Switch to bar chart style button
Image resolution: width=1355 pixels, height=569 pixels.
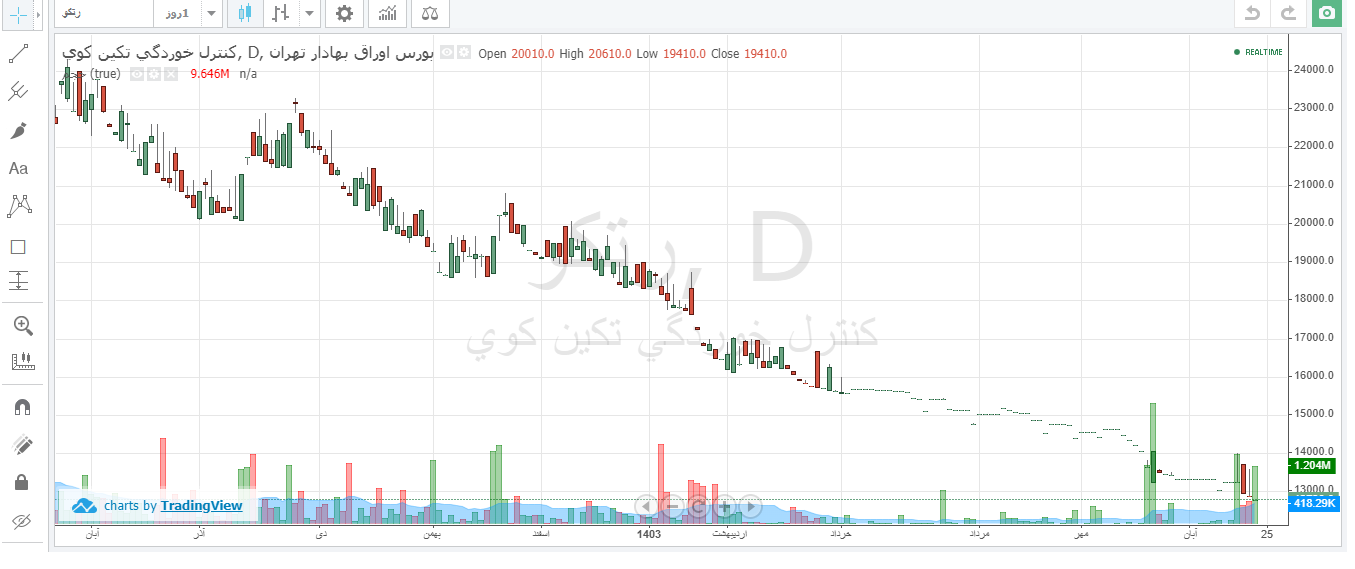[280, 13]
